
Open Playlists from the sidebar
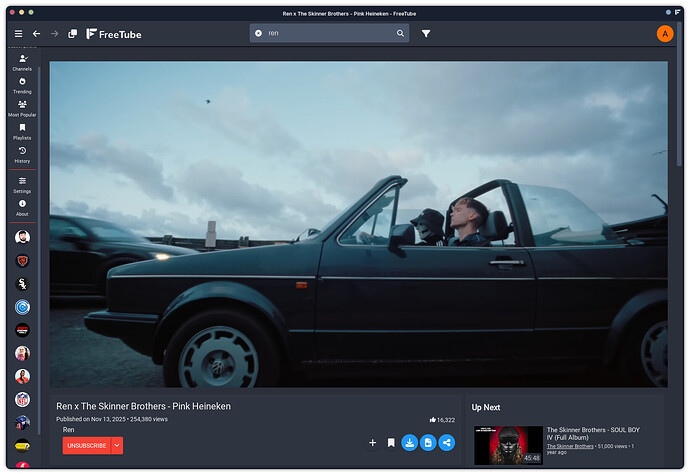(22, 131)
